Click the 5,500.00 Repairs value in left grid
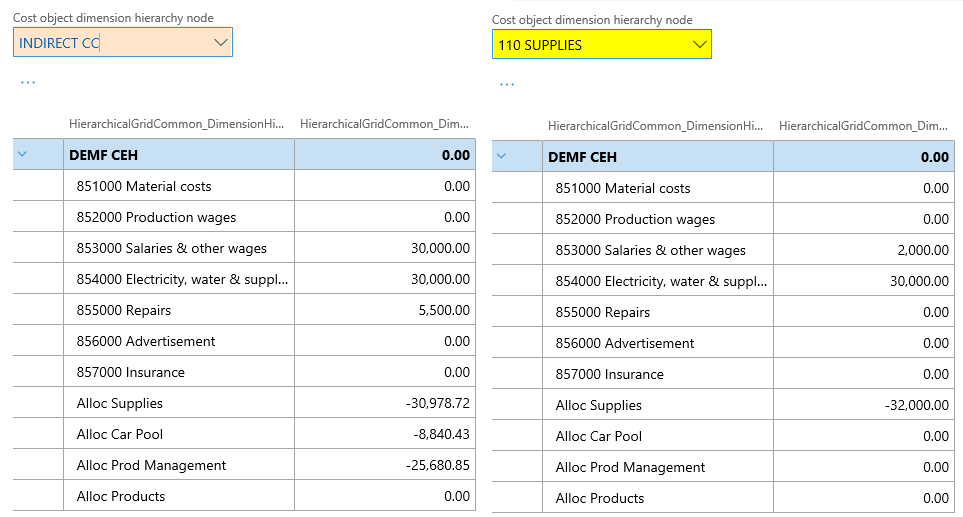This screenshot has height=517, width=963. 439,310
